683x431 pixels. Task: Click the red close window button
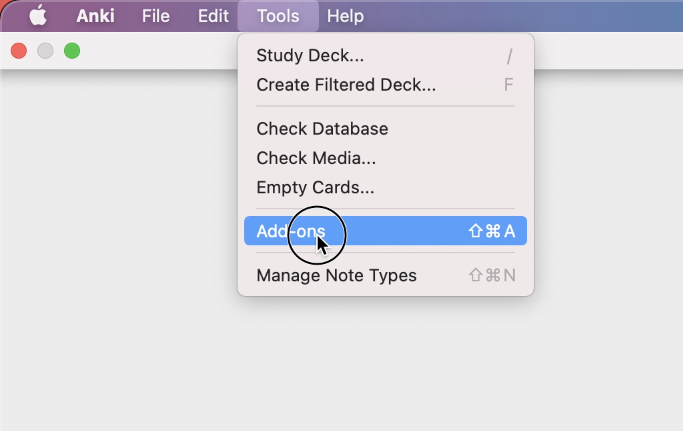pos(19,51)
